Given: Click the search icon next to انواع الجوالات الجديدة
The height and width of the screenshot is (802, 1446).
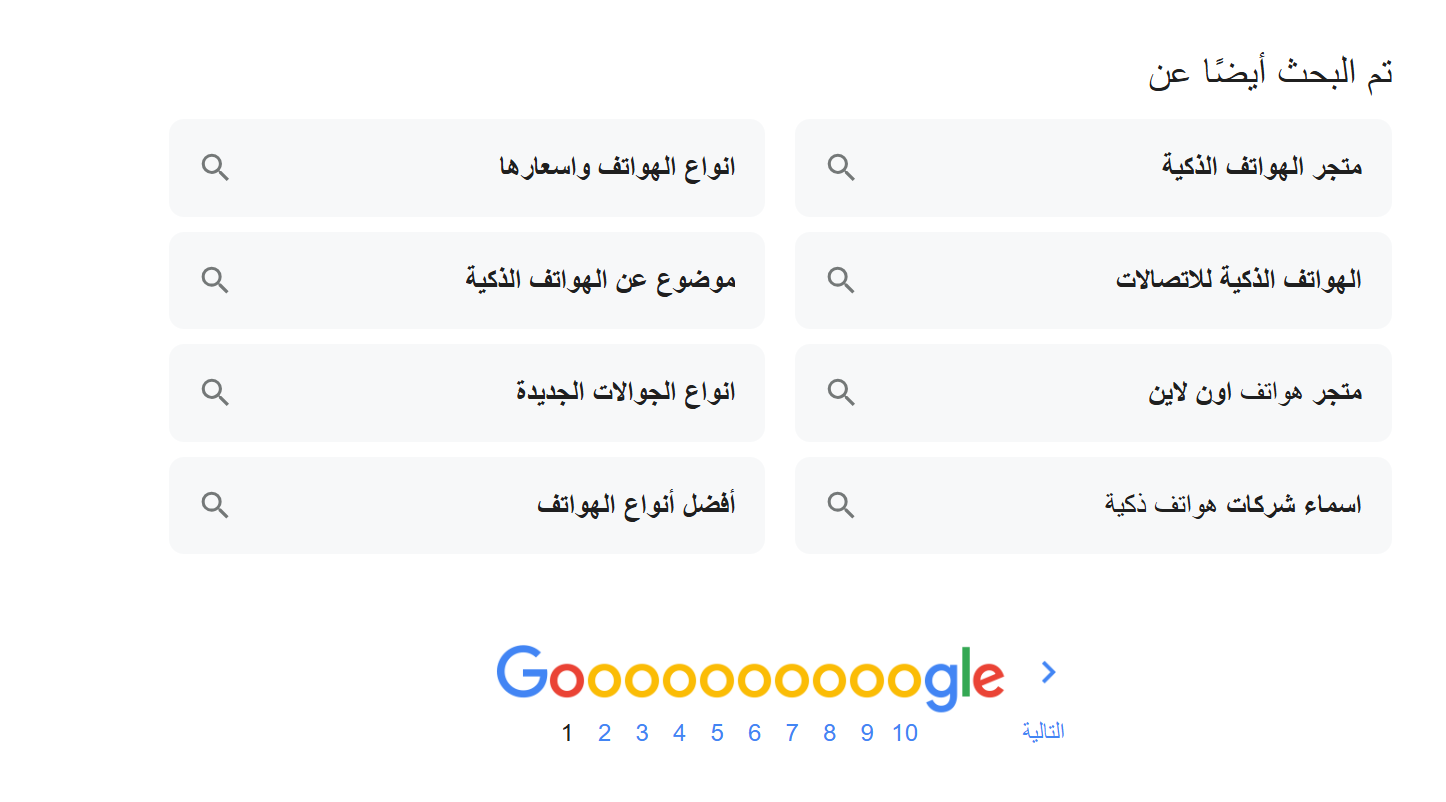Looking at the screenshot, I should tap(215, 392).
